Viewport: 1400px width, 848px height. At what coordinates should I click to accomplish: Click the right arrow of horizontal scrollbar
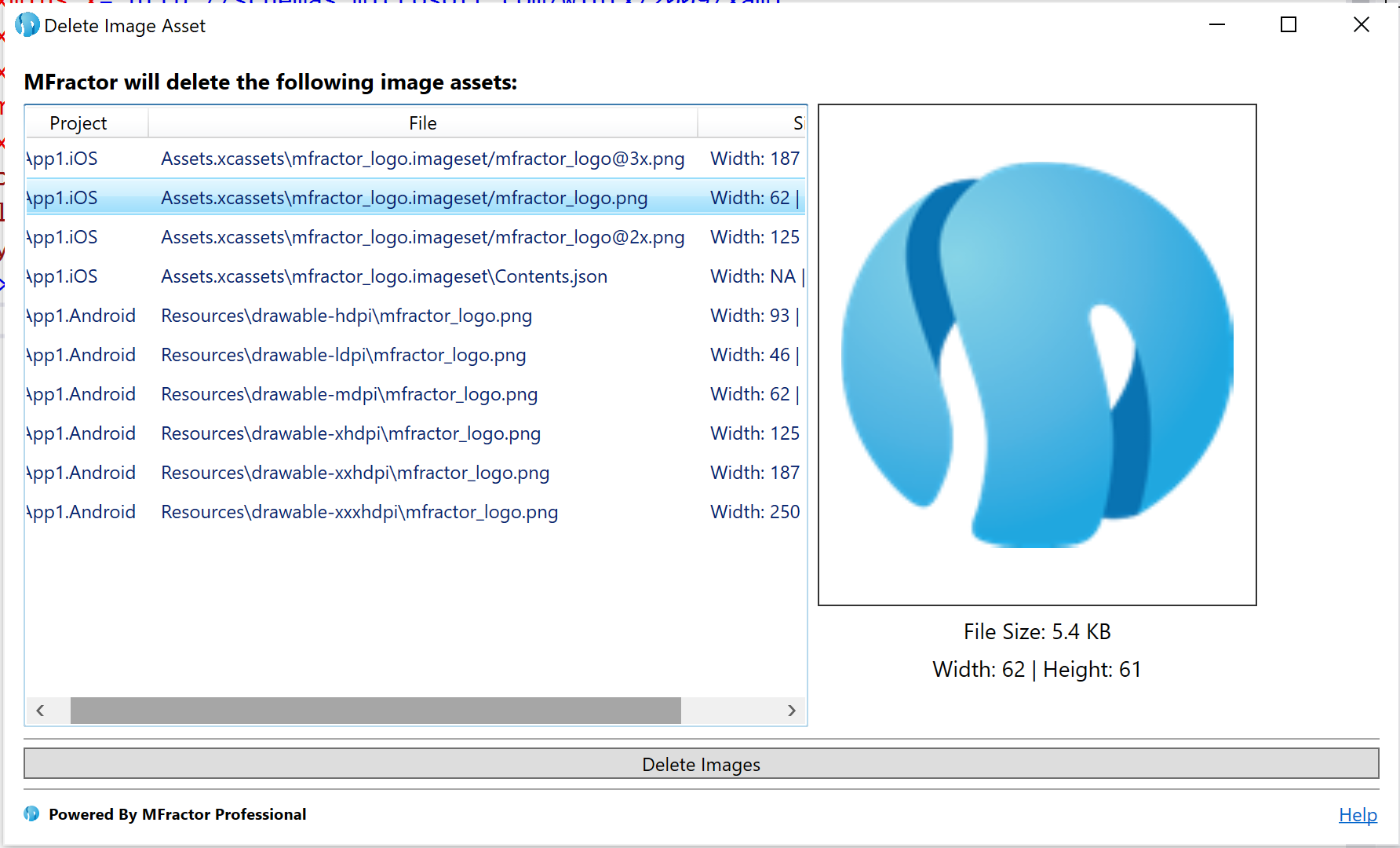tap(792, 711)
